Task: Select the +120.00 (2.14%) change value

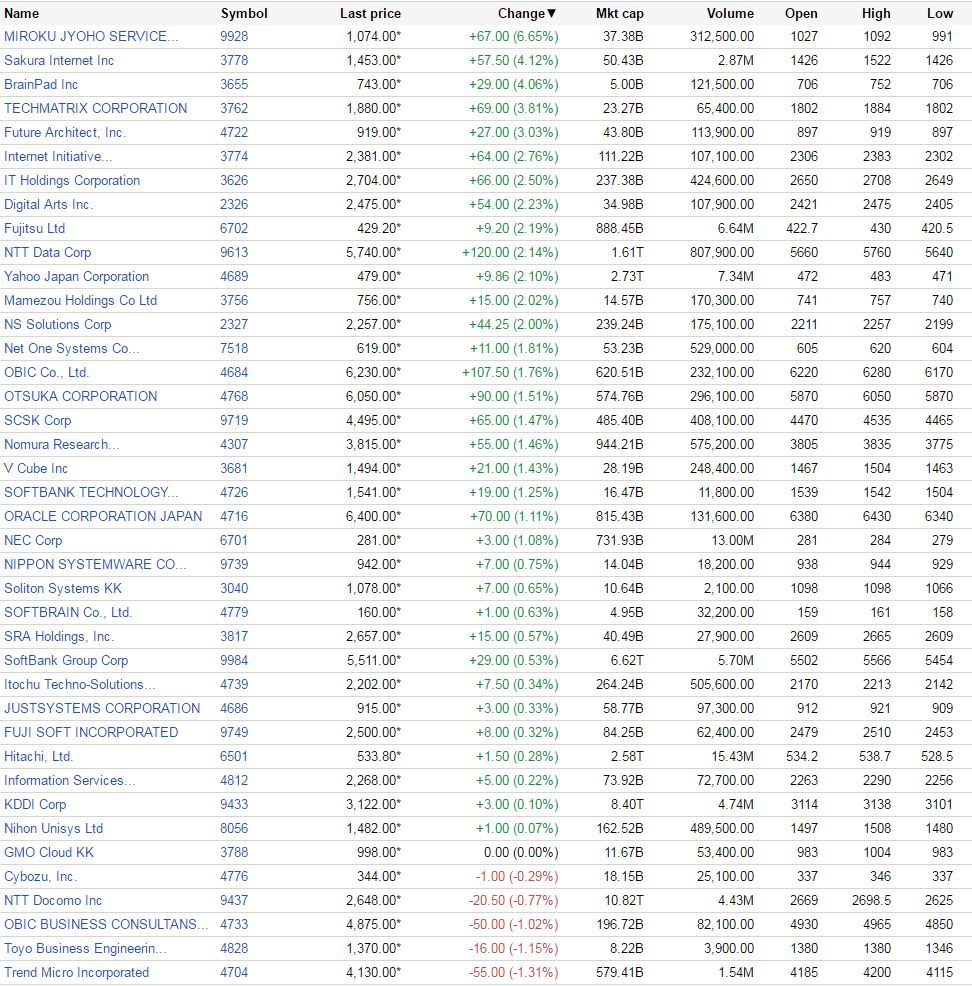Action: (510, 252)
